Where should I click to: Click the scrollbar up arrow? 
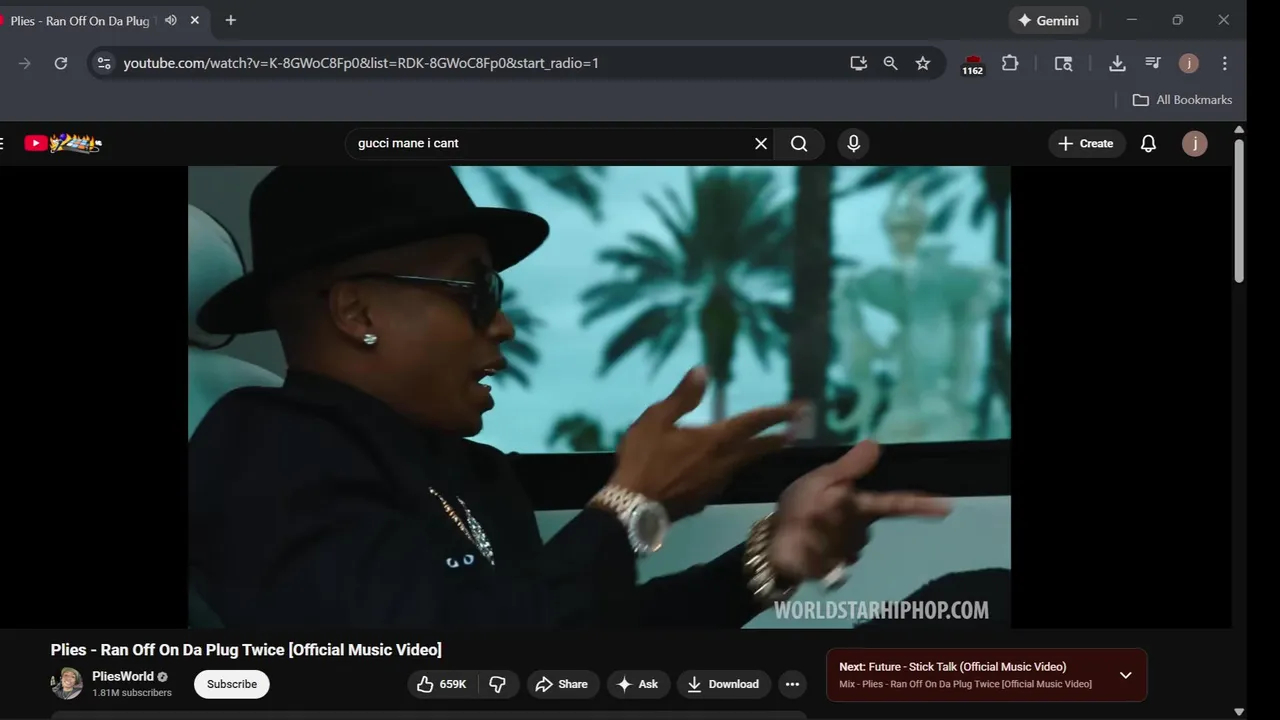[x=1239, y=130]
